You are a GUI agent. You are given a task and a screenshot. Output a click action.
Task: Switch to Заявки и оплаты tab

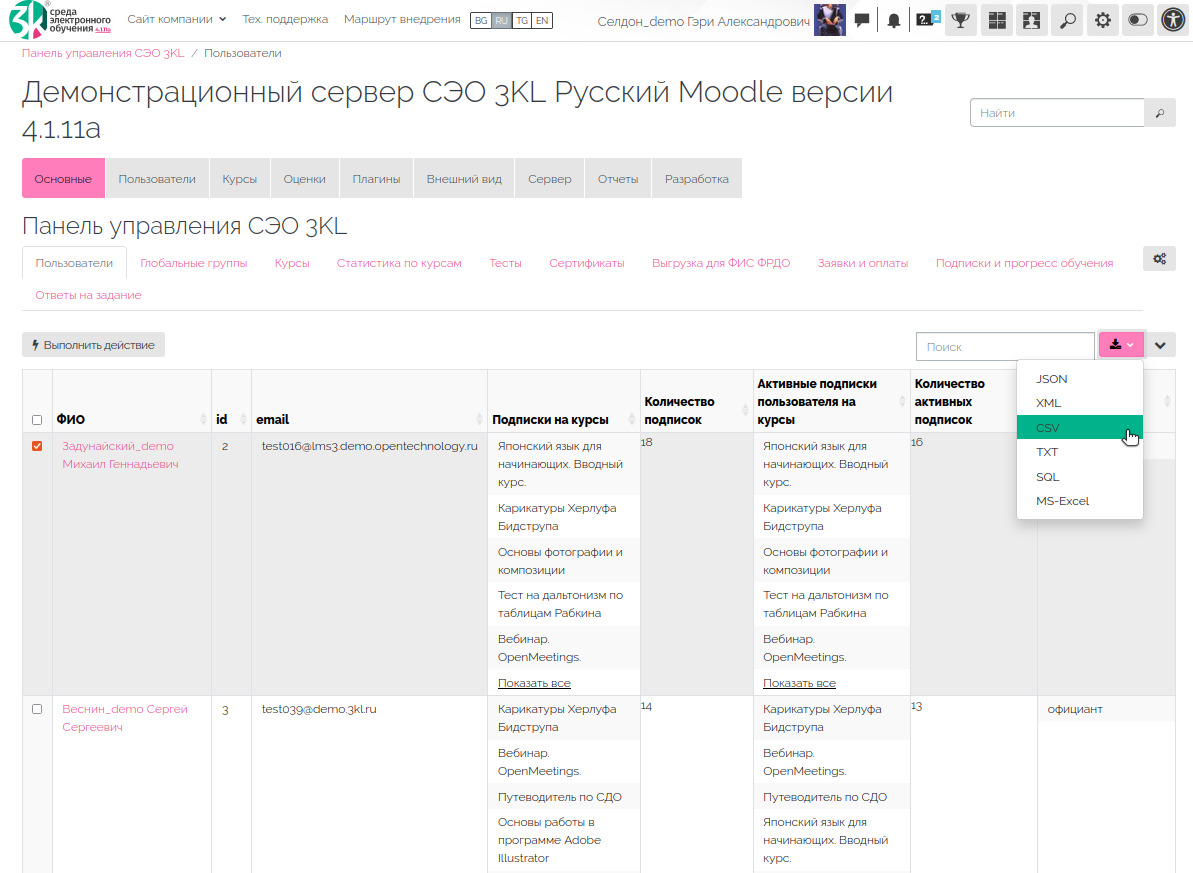pyautogui.click(x=863, y=263)
